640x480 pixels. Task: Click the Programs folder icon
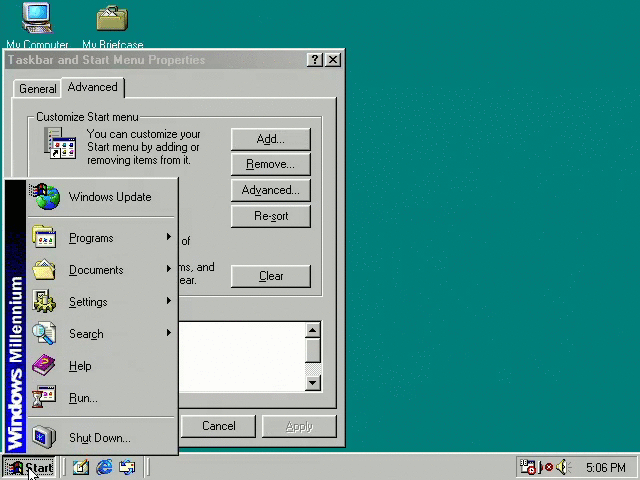point(44,237)
